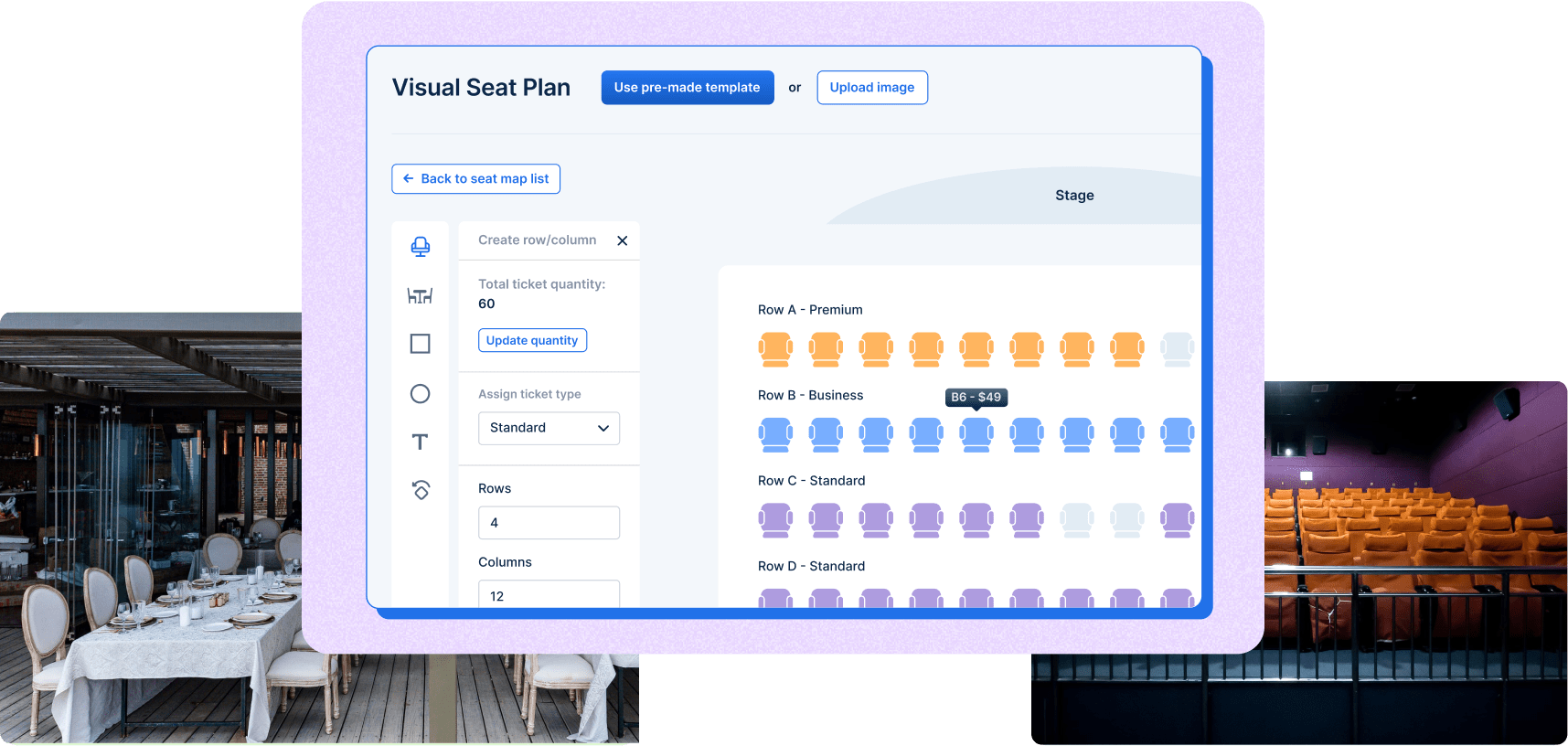Click the Row D - Standard label

point(811,566)
